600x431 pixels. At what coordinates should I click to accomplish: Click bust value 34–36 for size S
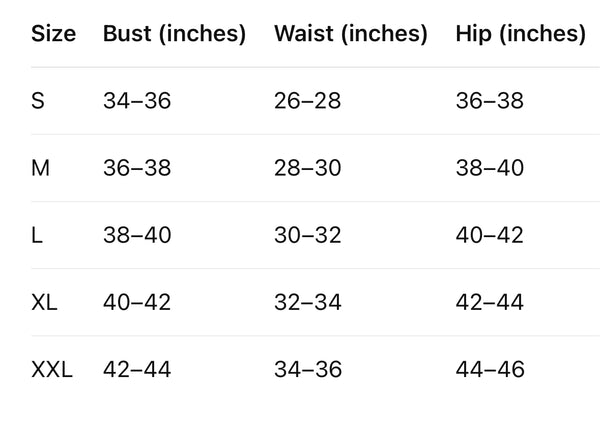(137, 101)
